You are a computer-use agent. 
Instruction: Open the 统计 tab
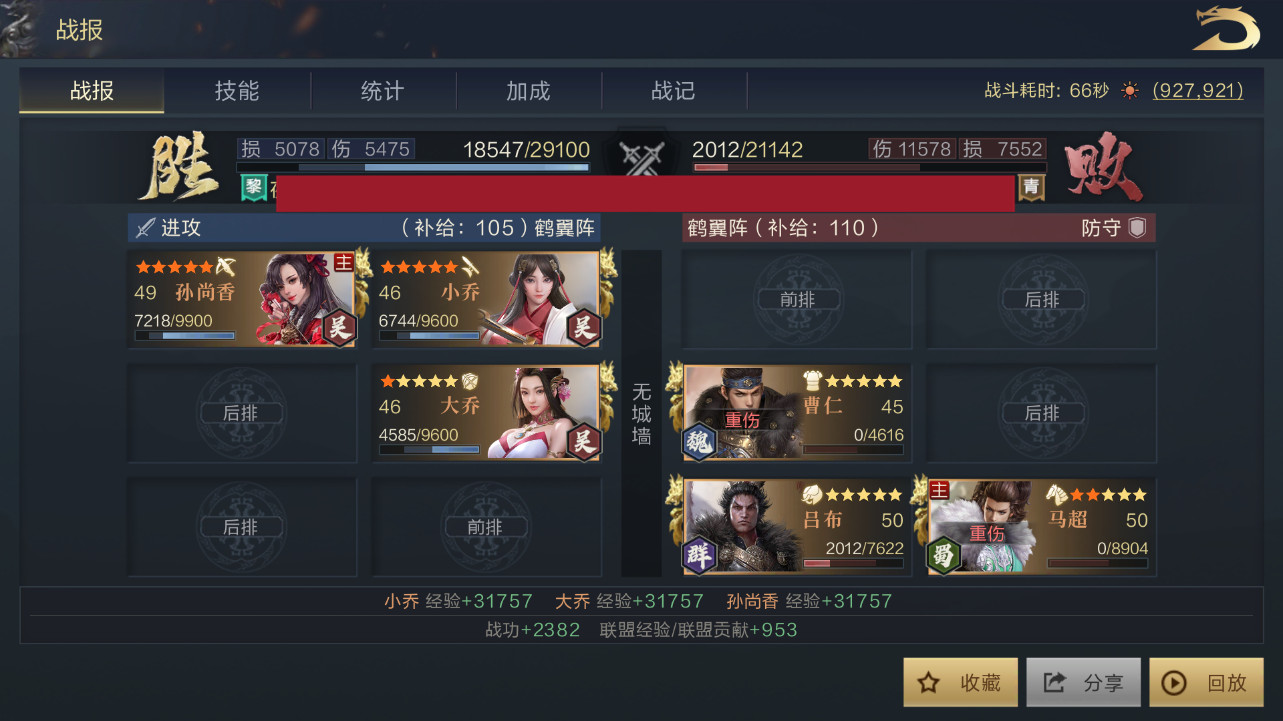383,91
